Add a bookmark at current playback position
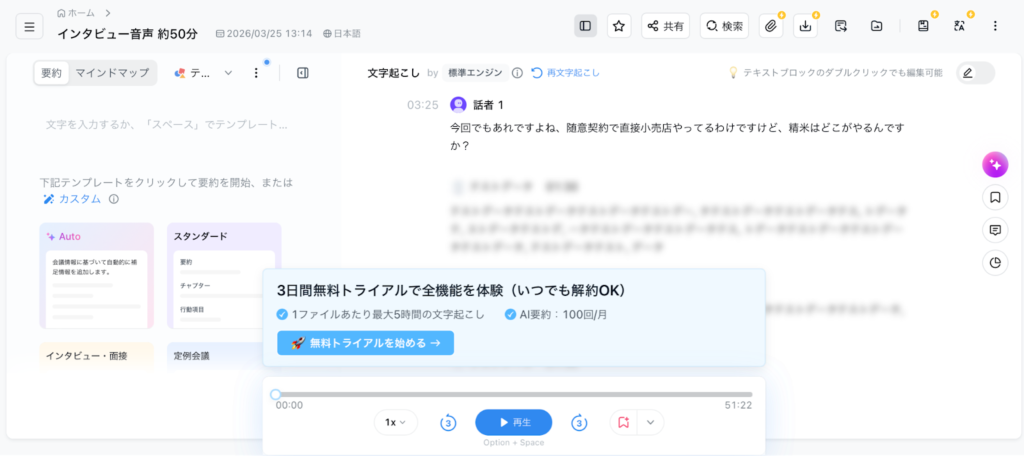The image size is (1024, 456). 624,423
